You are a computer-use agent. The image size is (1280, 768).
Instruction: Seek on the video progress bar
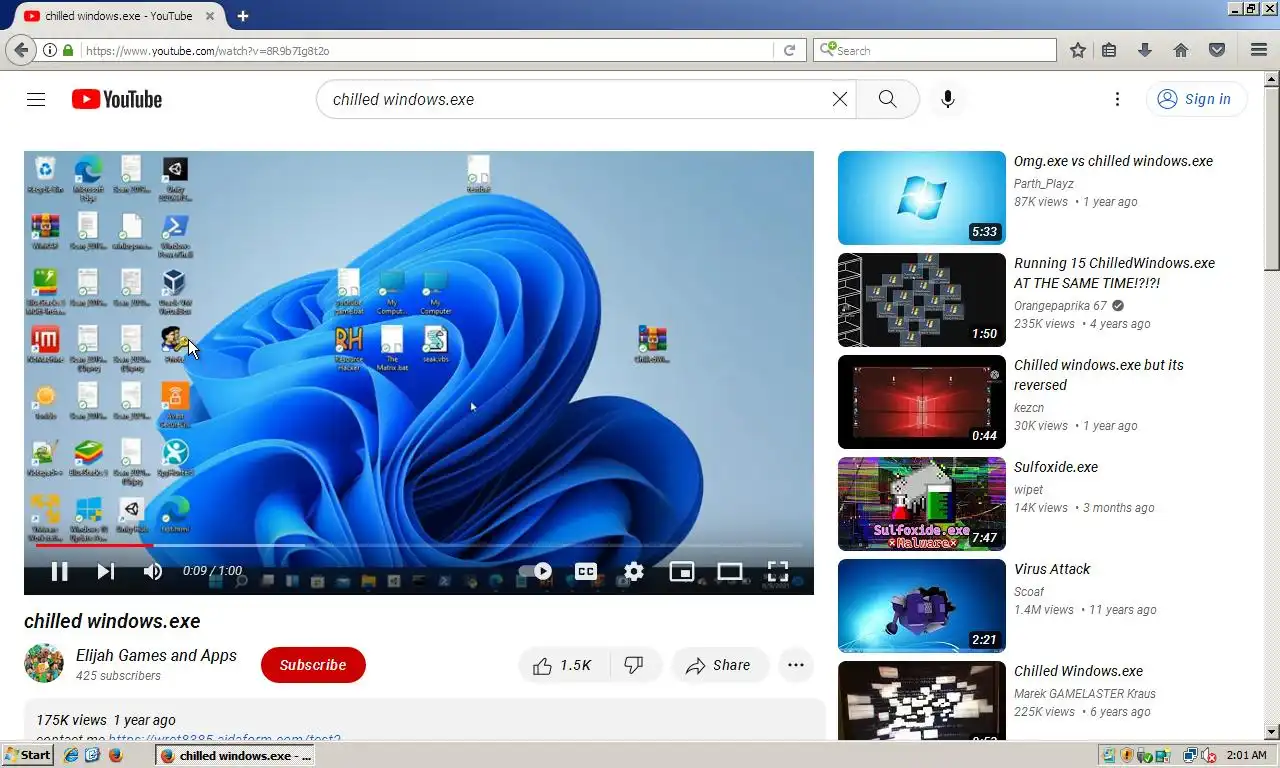coord(419,545)
